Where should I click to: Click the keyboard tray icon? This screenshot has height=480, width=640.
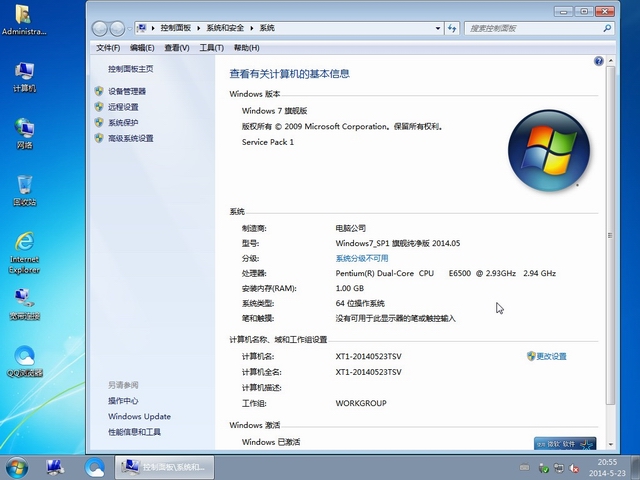pos(525,467)
